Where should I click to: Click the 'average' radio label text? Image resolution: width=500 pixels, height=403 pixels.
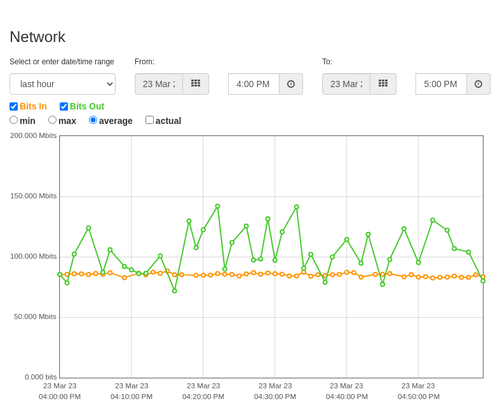tap(116, 121)
